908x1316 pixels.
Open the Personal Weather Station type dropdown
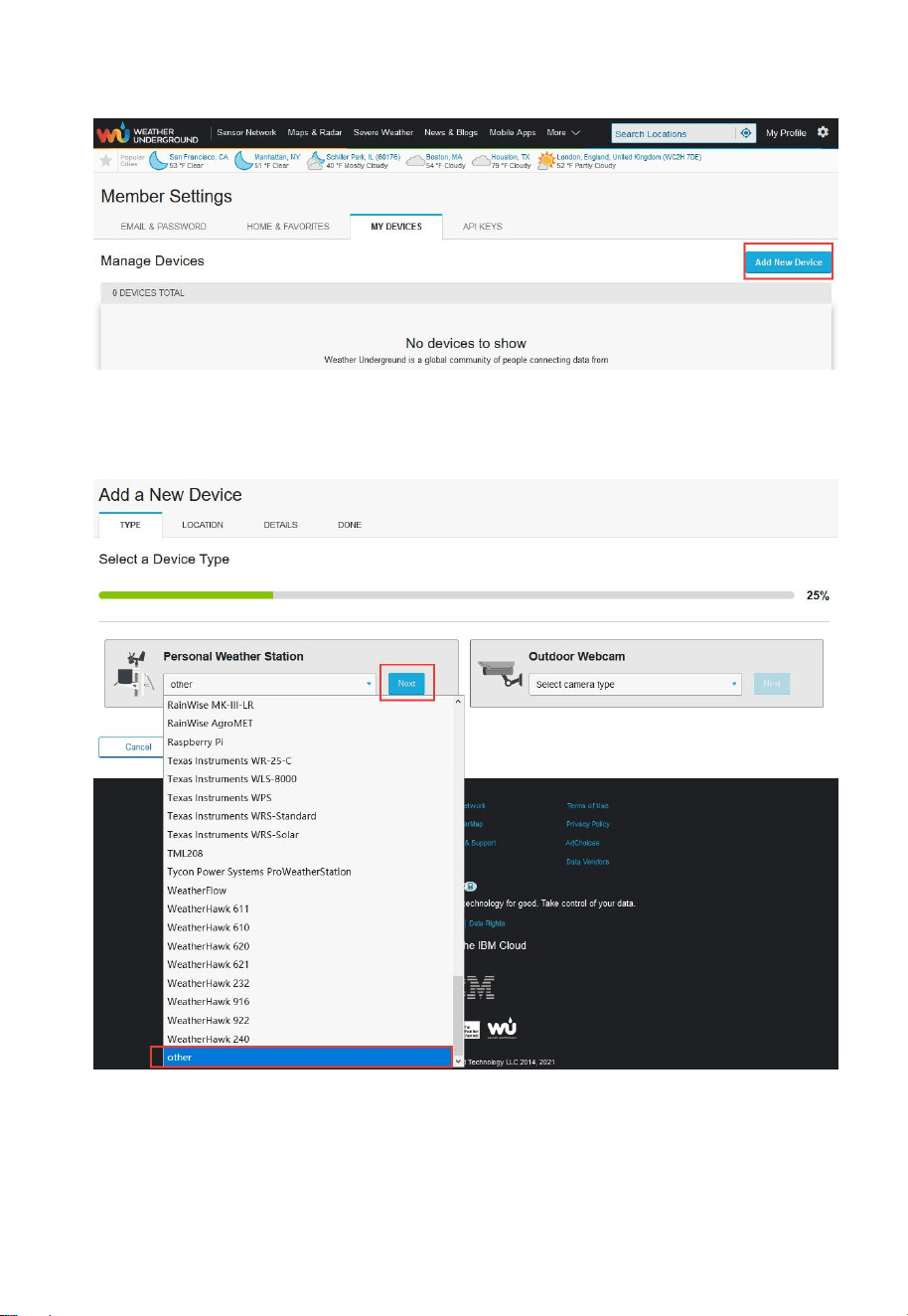point(270,684)
